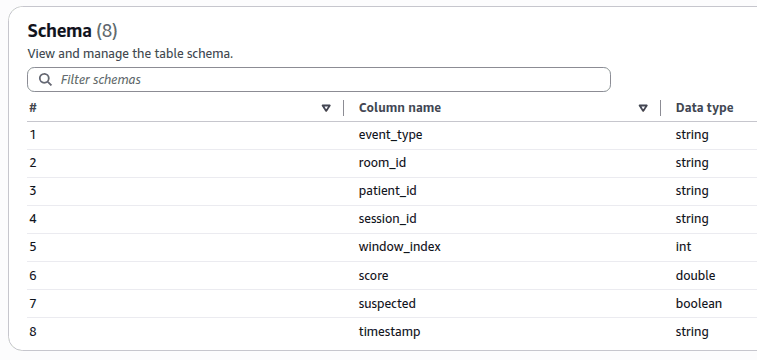Focus the Filter schemas input field
The height and width of the screenshot is (360, 757).
point(319,80)
